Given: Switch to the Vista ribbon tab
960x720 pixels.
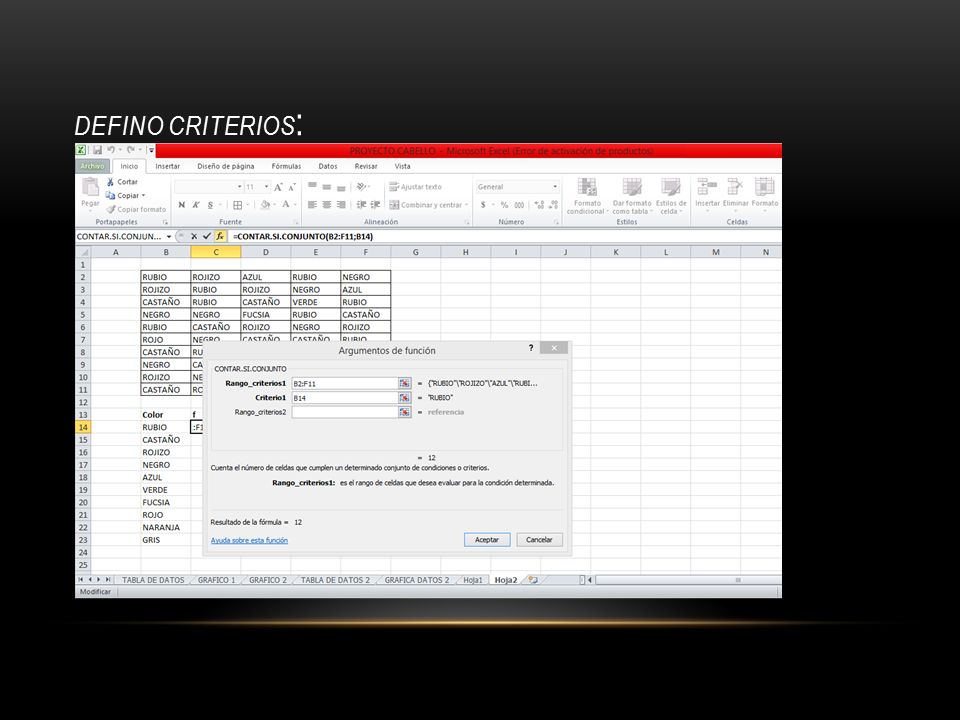Looking at the screenshot, I should [x=402, y=166].
